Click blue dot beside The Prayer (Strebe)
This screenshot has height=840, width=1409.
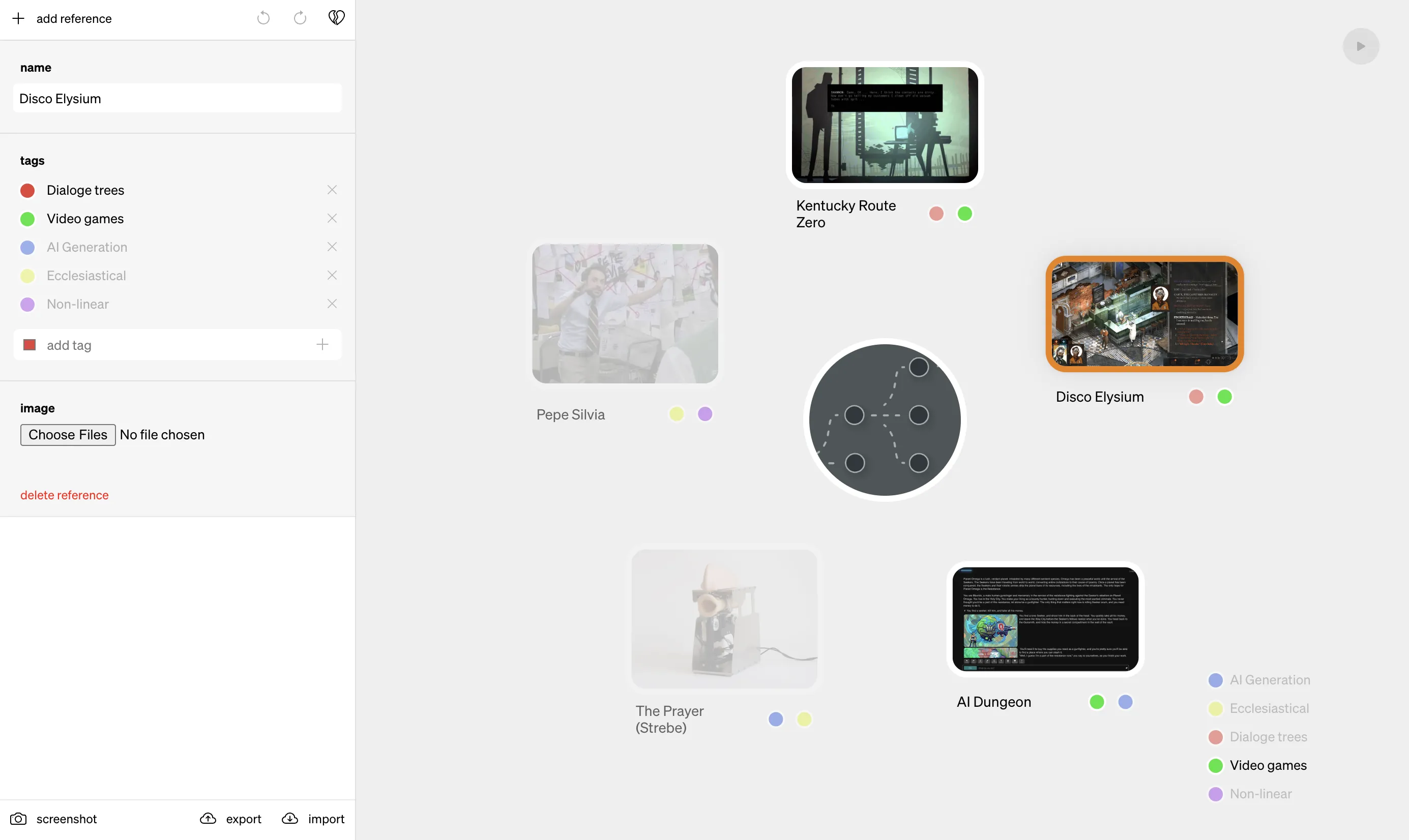pos(776,719)
